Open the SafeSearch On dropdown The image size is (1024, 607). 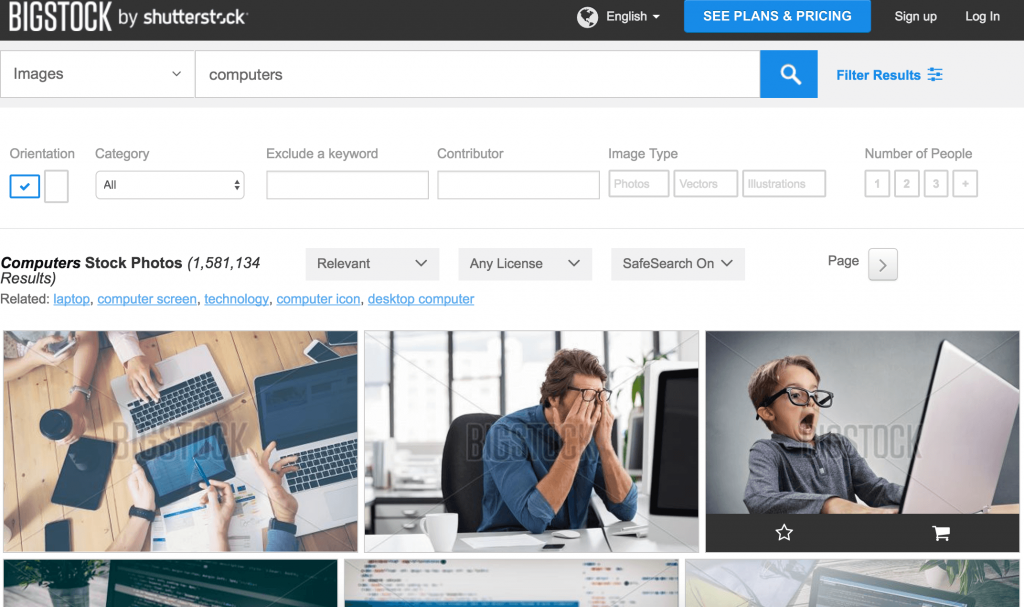677,263
